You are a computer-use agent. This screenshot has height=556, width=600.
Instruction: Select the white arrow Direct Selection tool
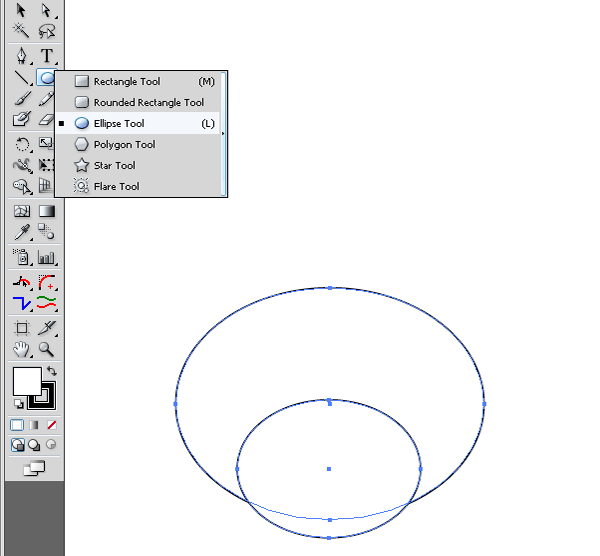[46, 10]
